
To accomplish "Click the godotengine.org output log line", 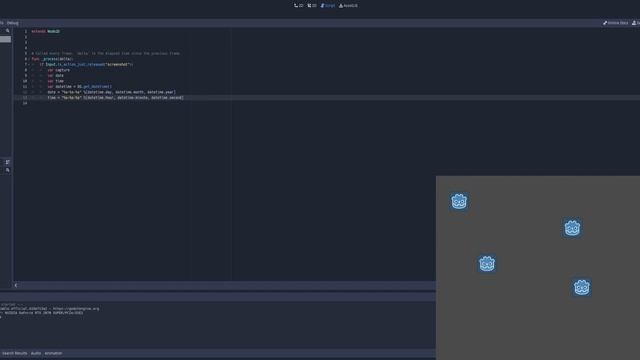I will click(49, 309).
